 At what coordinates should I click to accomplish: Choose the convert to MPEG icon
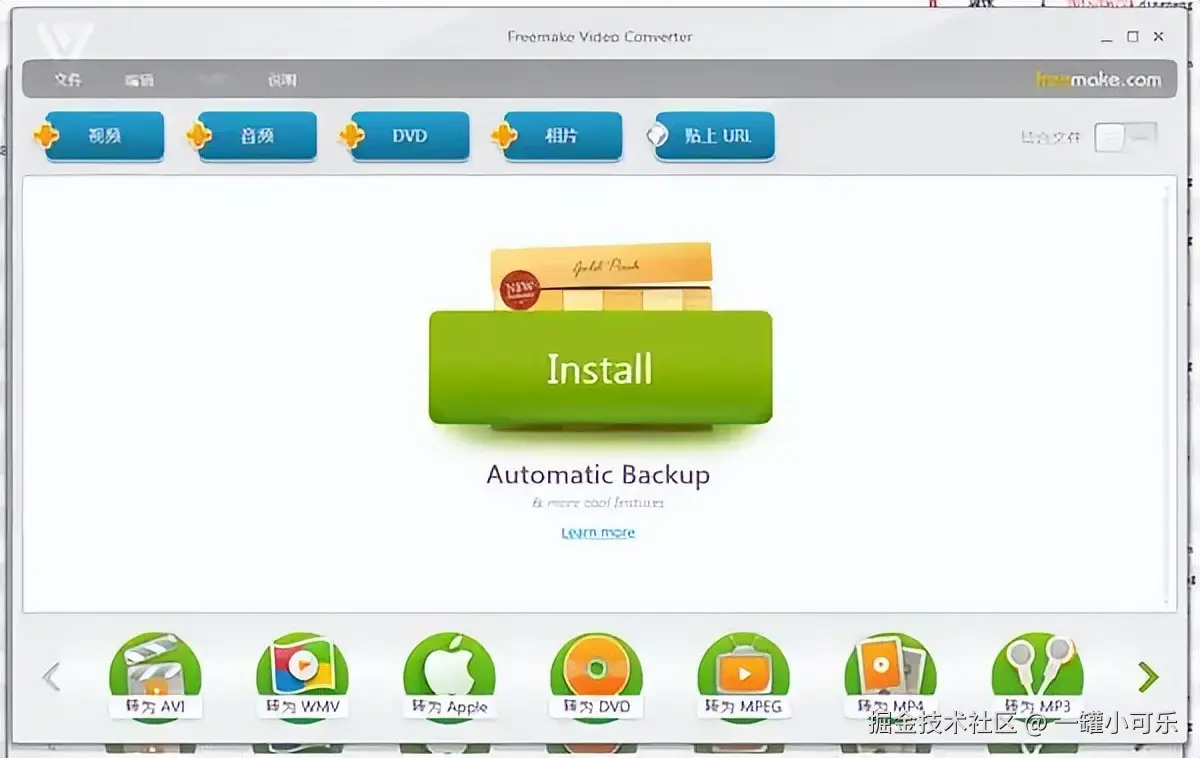743,678
